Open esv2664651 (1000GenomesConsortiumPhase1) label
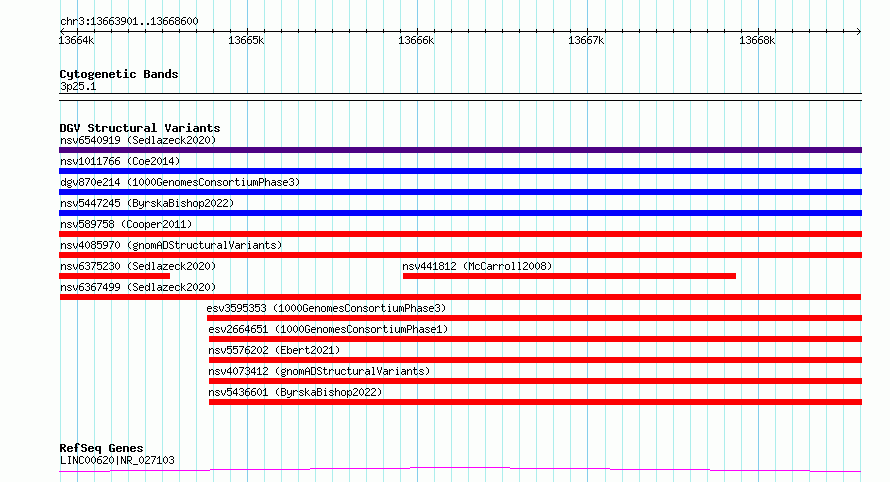 click(328, 329)
